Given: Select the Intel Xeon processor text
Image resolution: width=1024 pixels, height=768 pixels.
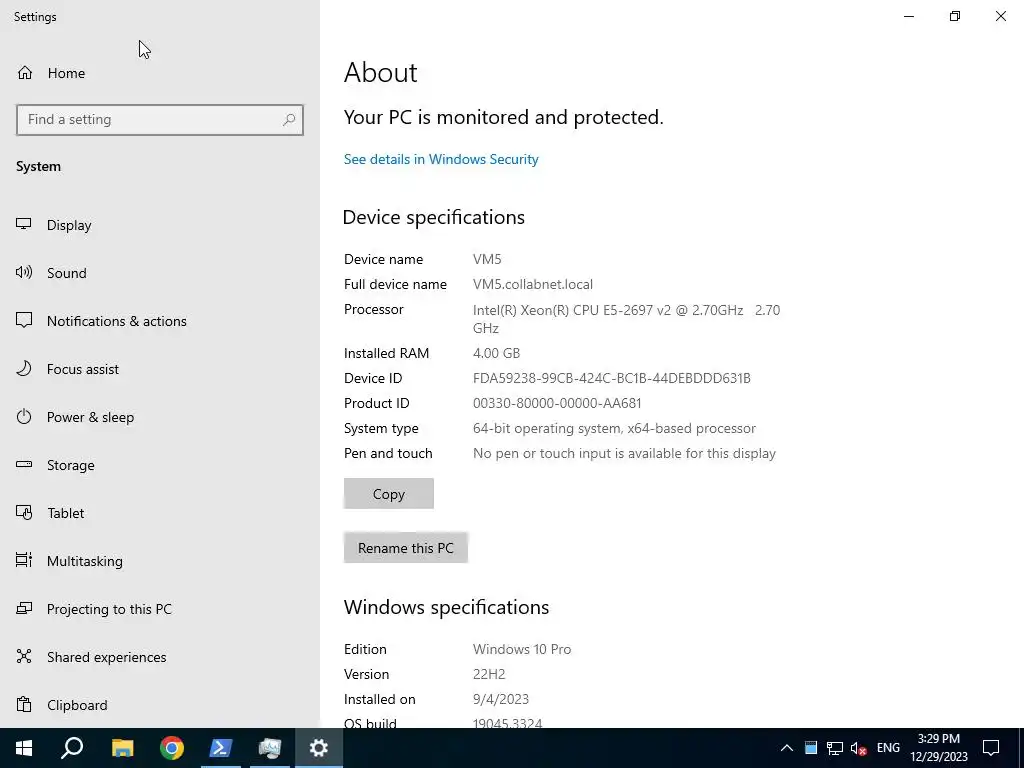Looking at the screenshot, I should 626,319.
